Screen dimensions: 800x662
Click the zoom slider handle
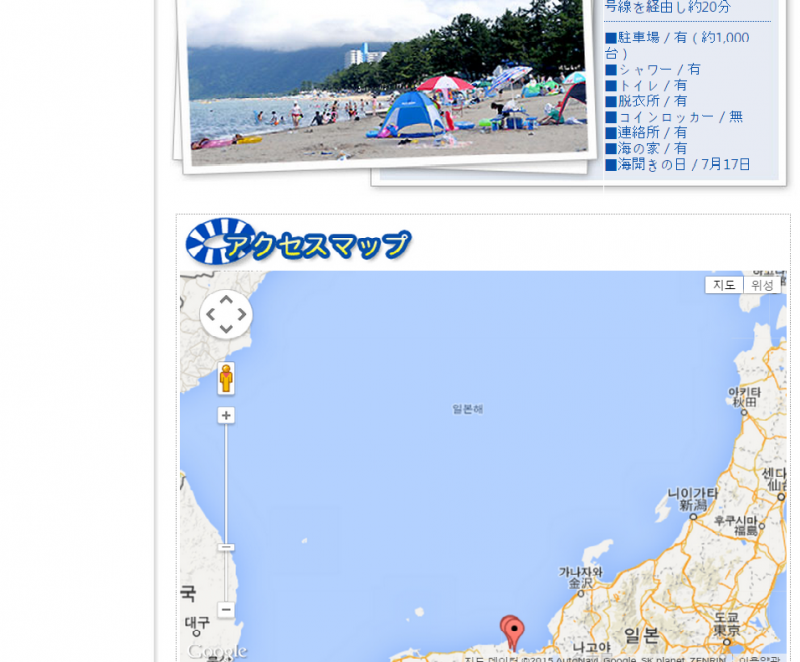[x=226, y=547]
